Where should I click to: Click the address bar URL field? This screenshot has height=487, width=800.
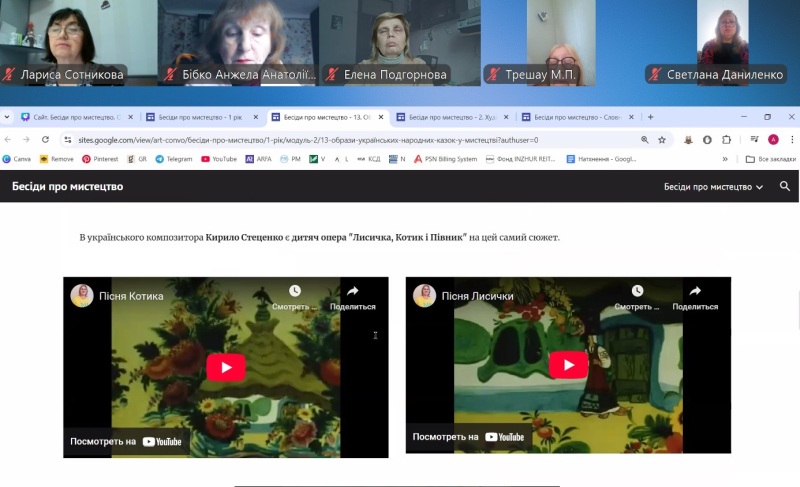(x=340, y=140)
